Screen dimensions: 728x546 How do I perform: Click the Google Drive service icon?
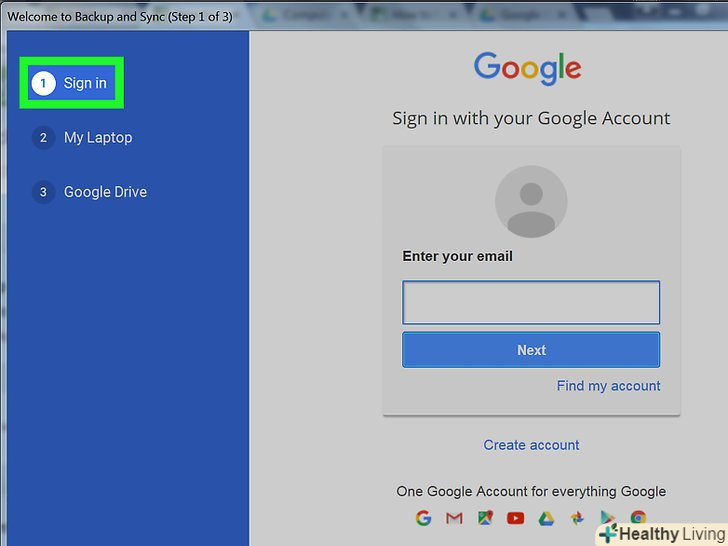coord(546,518)
